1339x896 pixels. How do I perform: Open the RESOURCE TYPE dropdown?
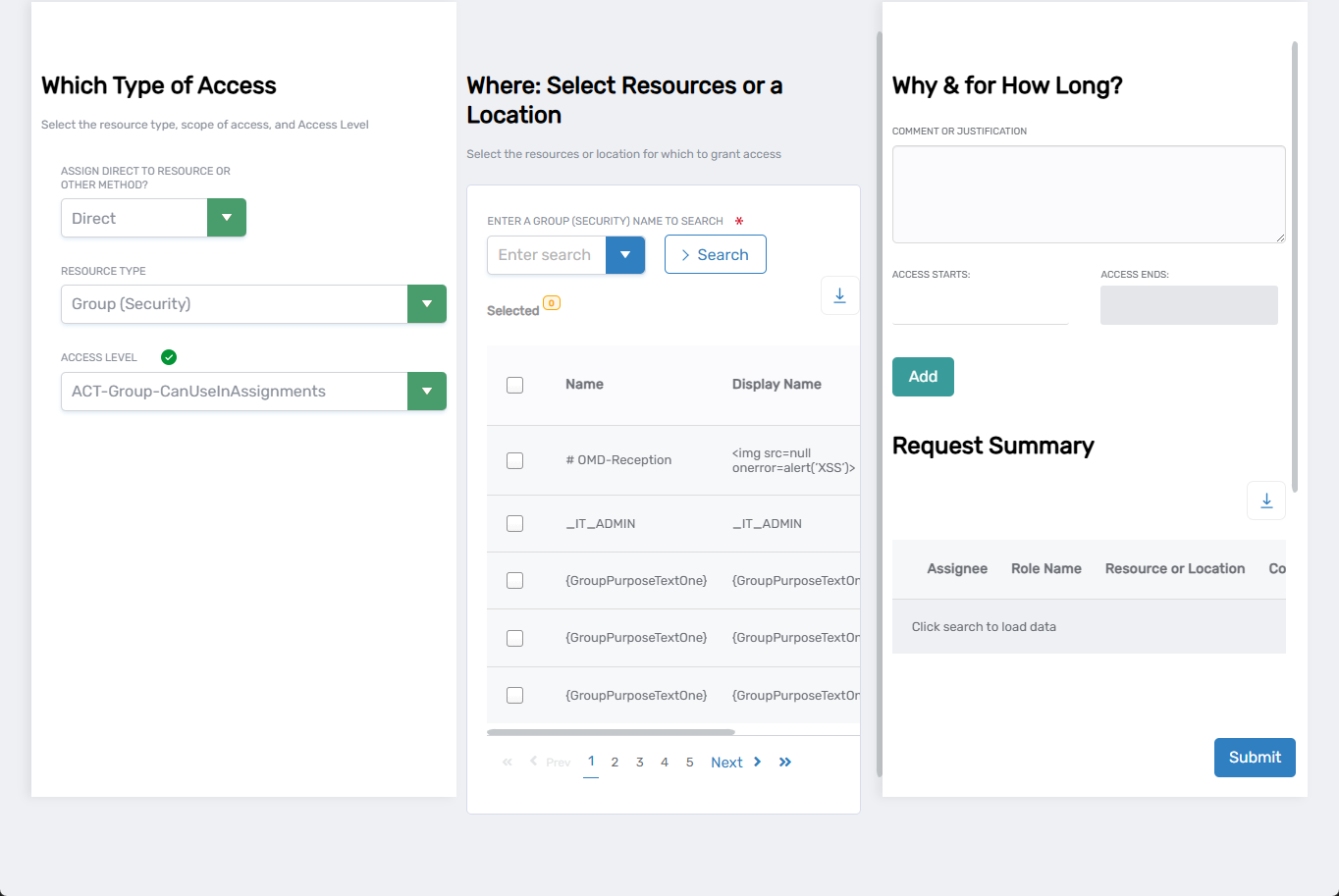[x=427, y=303]
